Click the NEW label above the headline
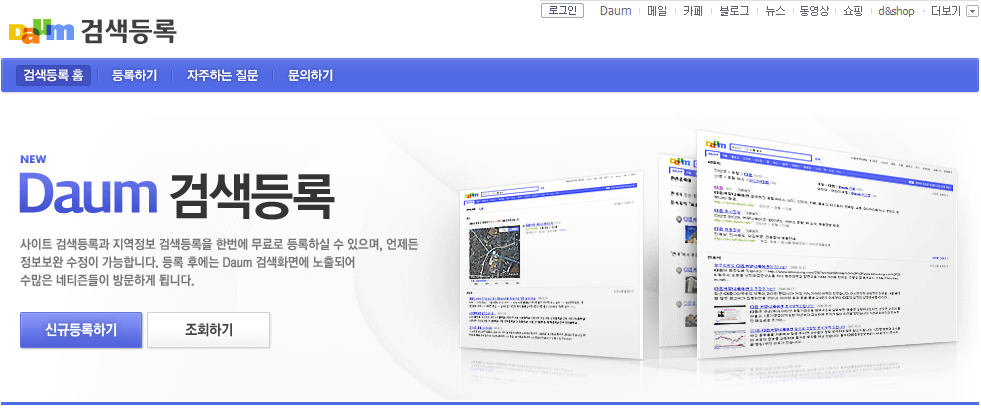 coord(33,159)
